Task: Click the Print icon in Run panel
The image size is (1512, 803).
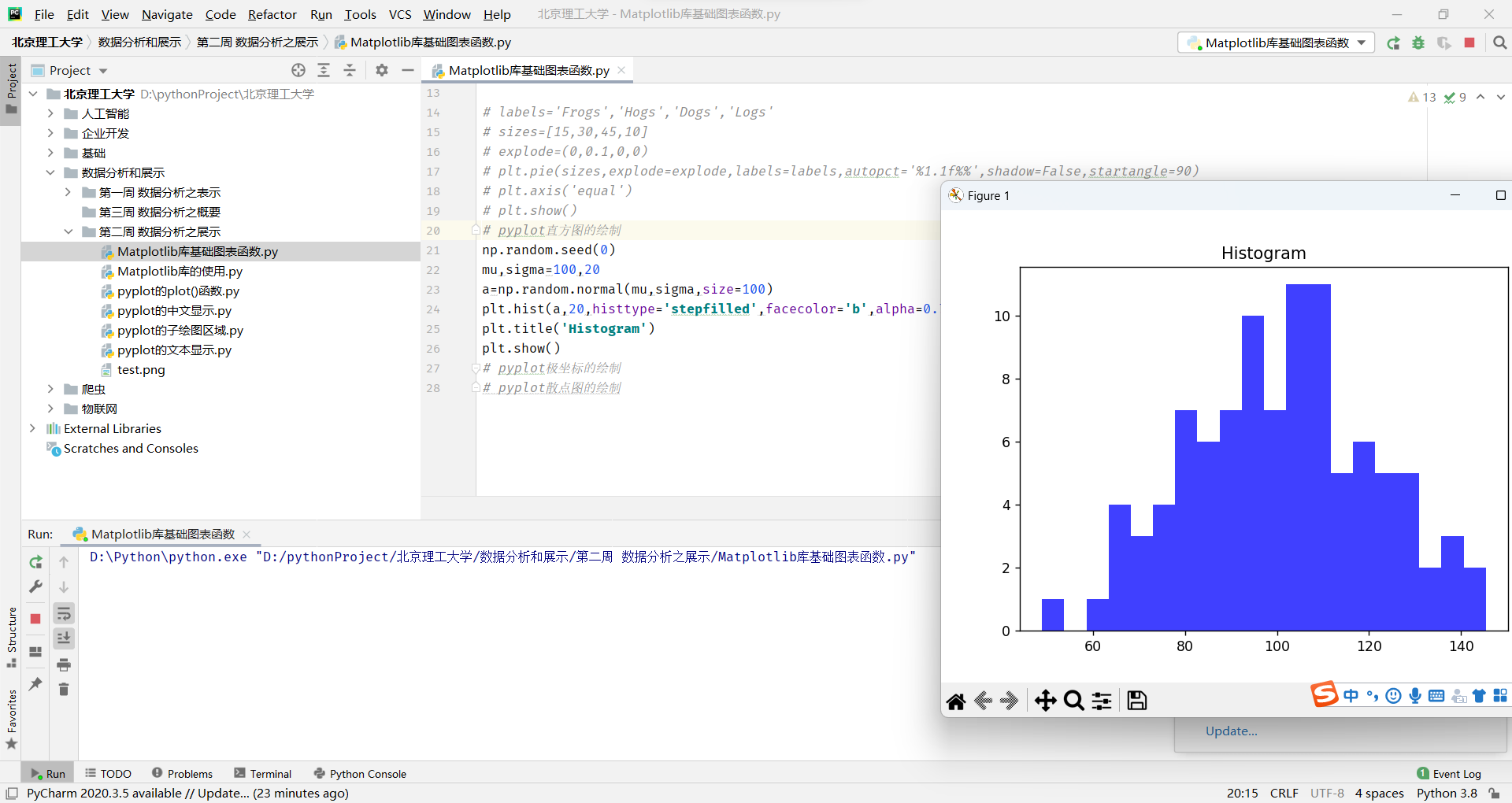Action: point(64,665)
